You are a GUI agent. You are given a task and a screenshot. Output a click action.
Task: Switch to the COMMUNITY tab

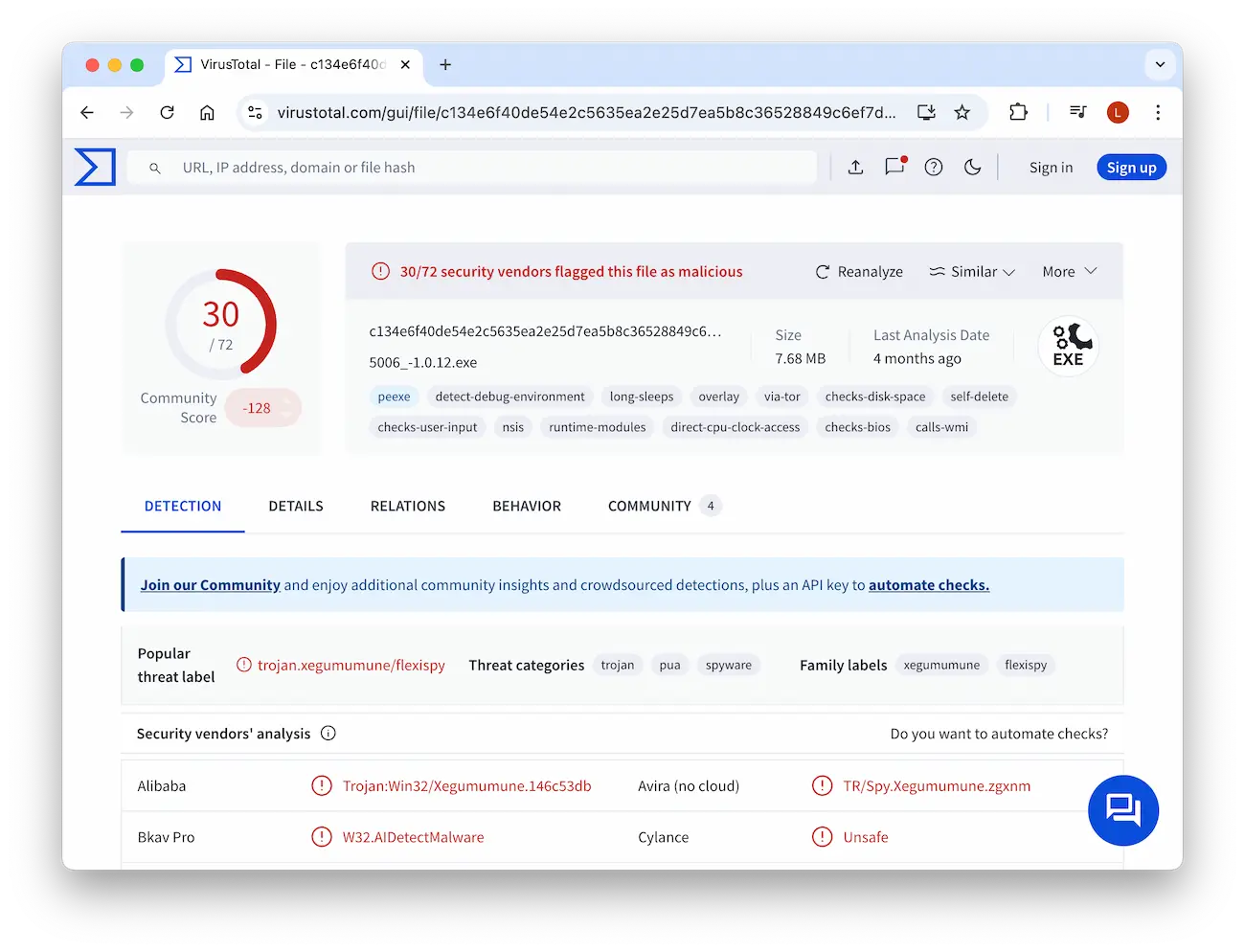click(x=664, y=506)
